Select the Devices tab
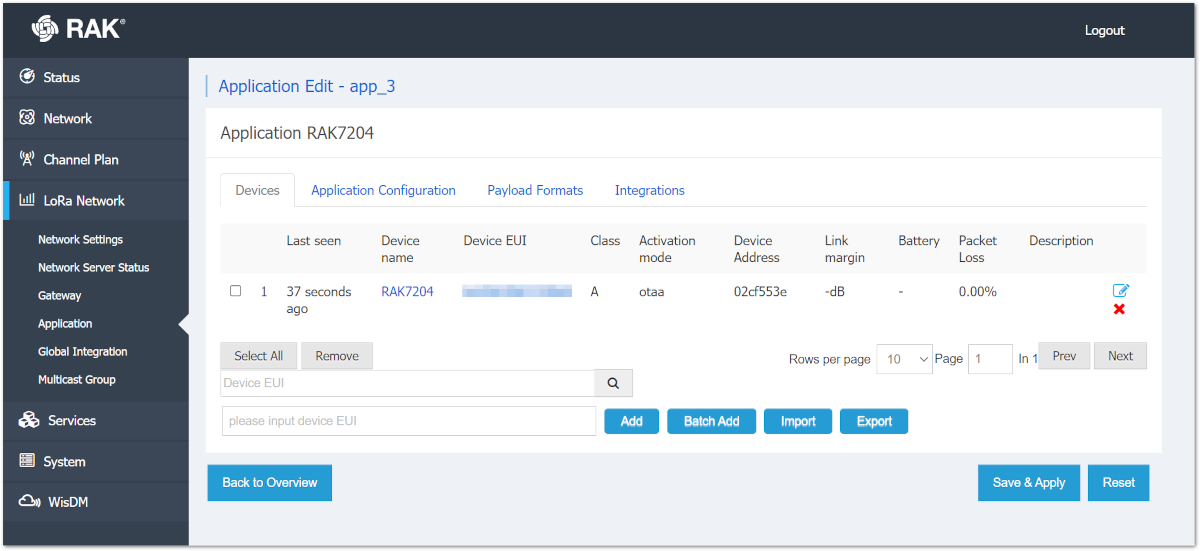This screenshot has height=551, width=1200. (x=257, y=190)
